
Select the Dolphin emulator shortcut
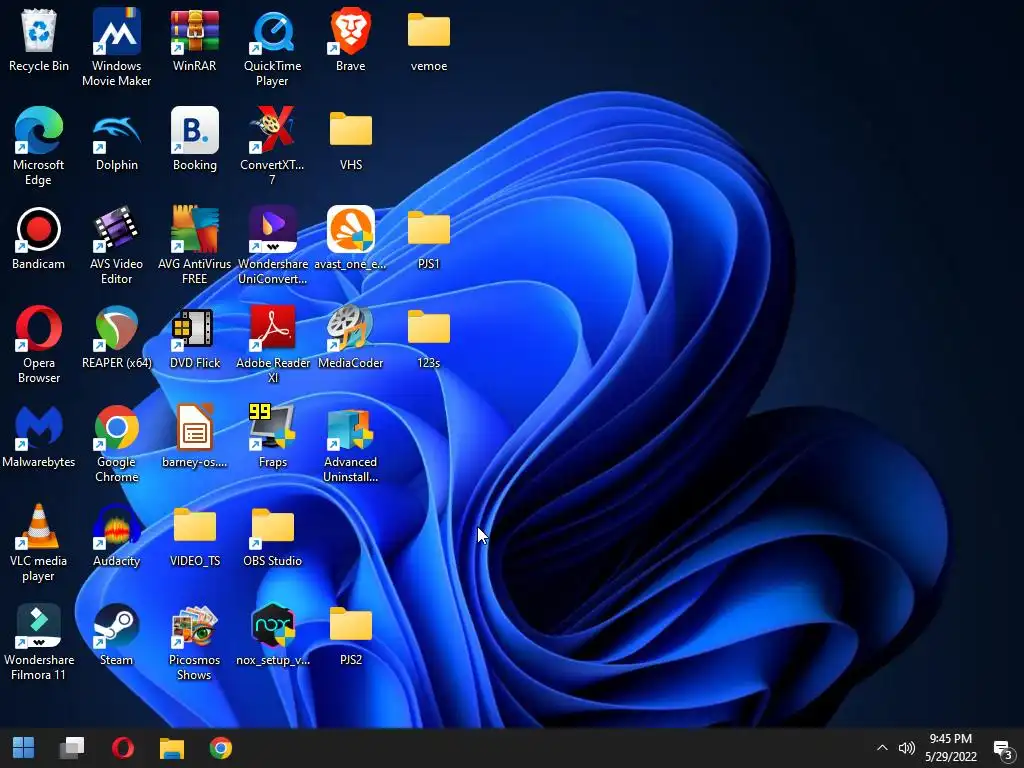click(116, 140)
